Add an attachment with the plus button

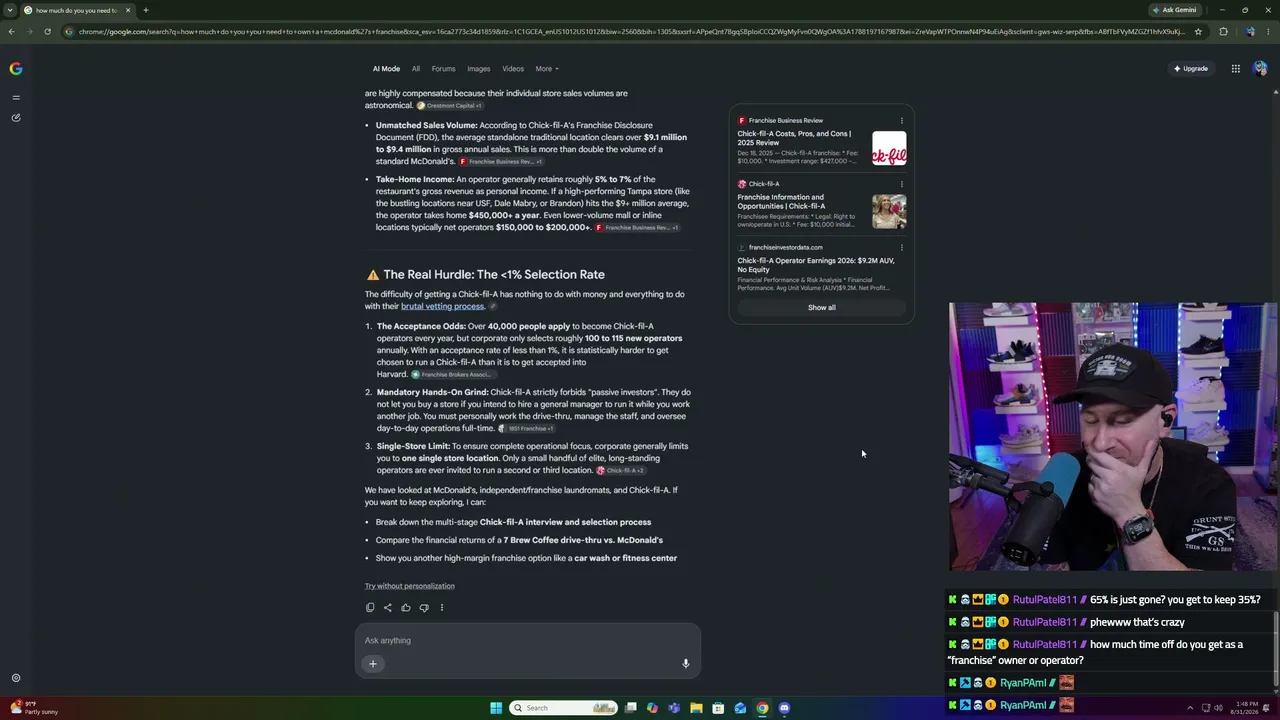373,663
